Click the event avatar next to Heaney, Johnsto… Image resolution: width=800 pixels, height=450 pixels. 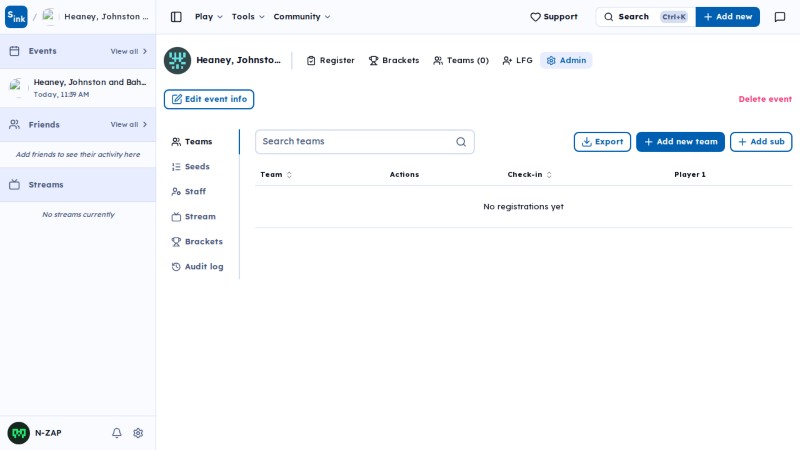pos(177,60)
